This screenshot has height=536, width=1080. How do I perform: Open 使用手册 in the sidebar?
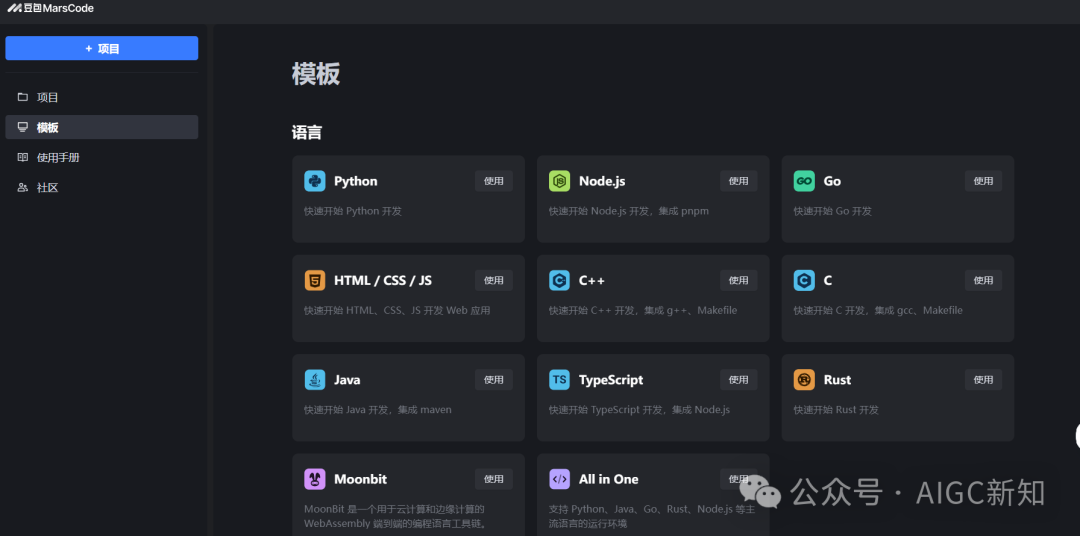(x=102, y=157)
